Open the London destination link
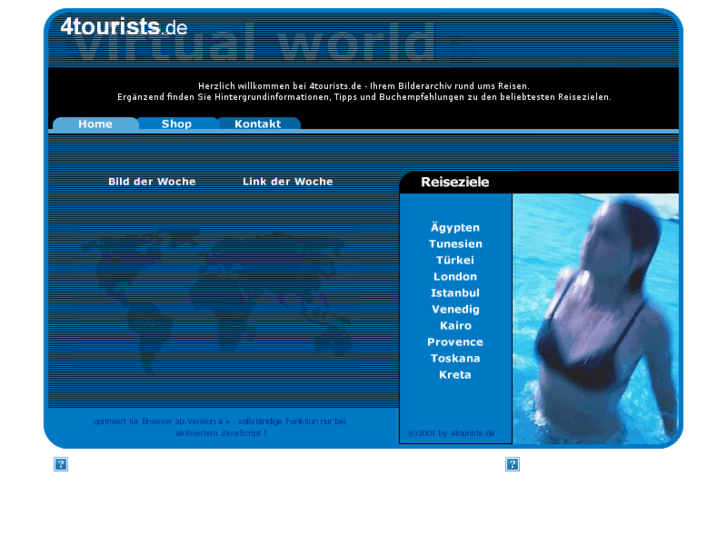 [x=455, y=276]
